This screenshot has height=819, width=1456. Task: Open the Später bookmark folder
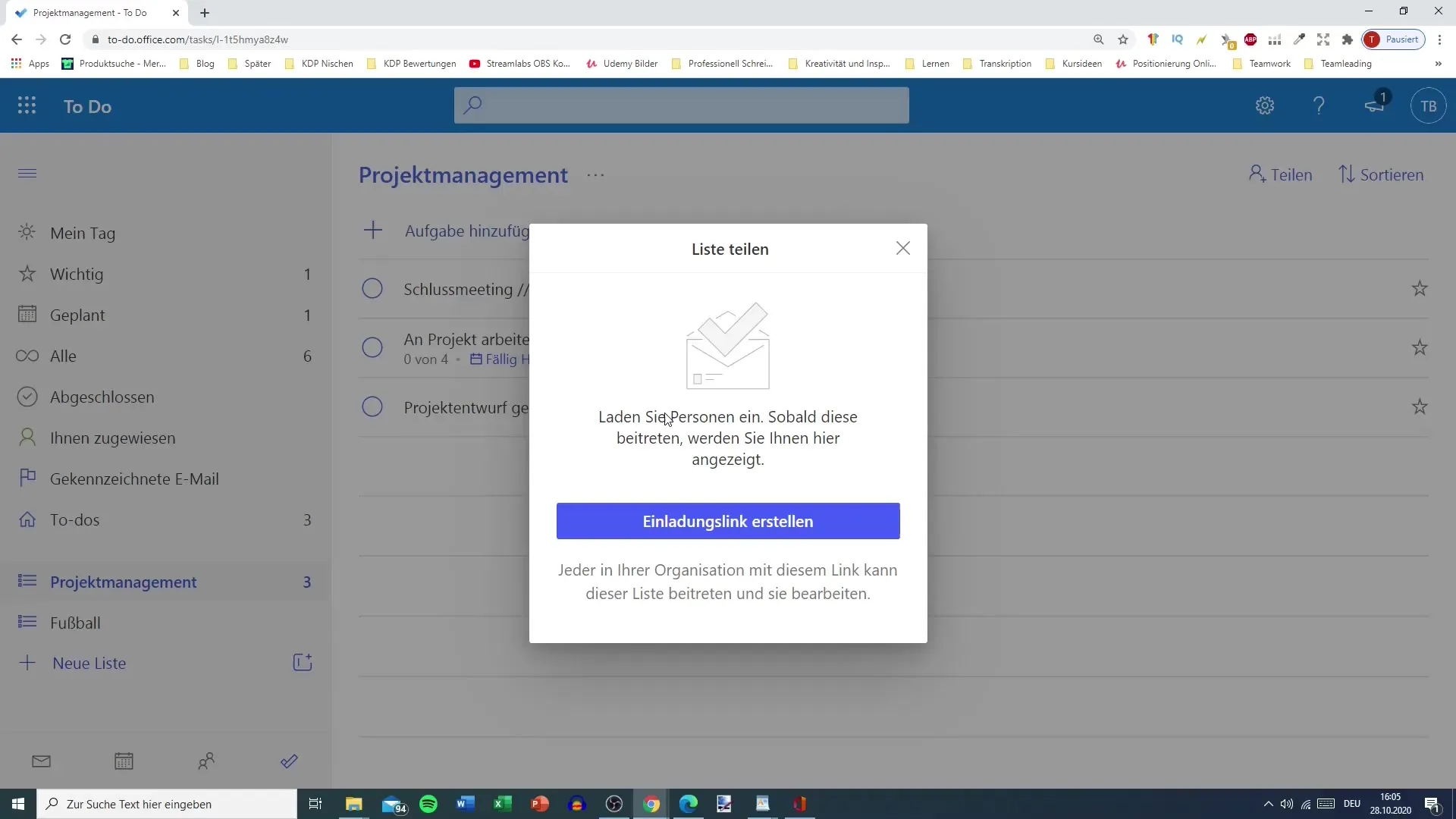point(249,64)
